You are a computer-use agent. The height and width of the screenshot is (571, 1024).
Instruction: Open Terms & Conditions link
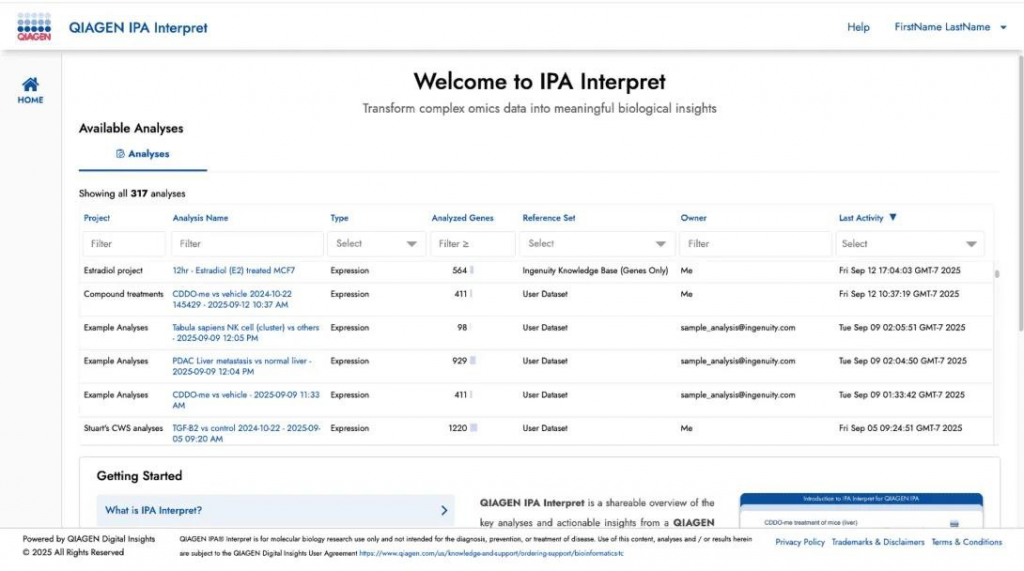point(966,542)
